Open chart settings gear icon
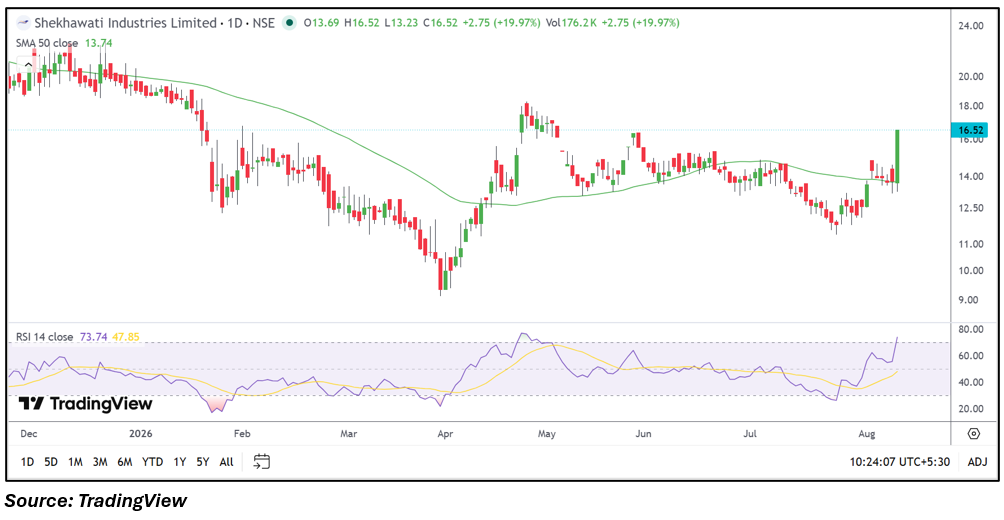The image size is (1004, 520). pos(974,434)
